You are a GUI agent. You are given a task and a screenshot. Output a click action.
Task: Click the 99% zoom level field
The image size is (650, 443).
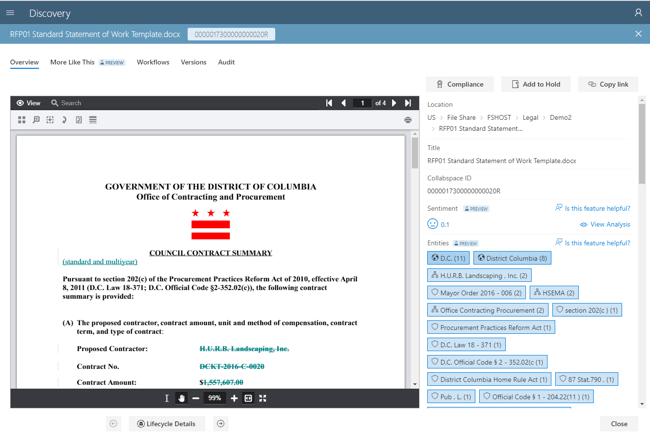pyautogui.click(x=214, y=398)
